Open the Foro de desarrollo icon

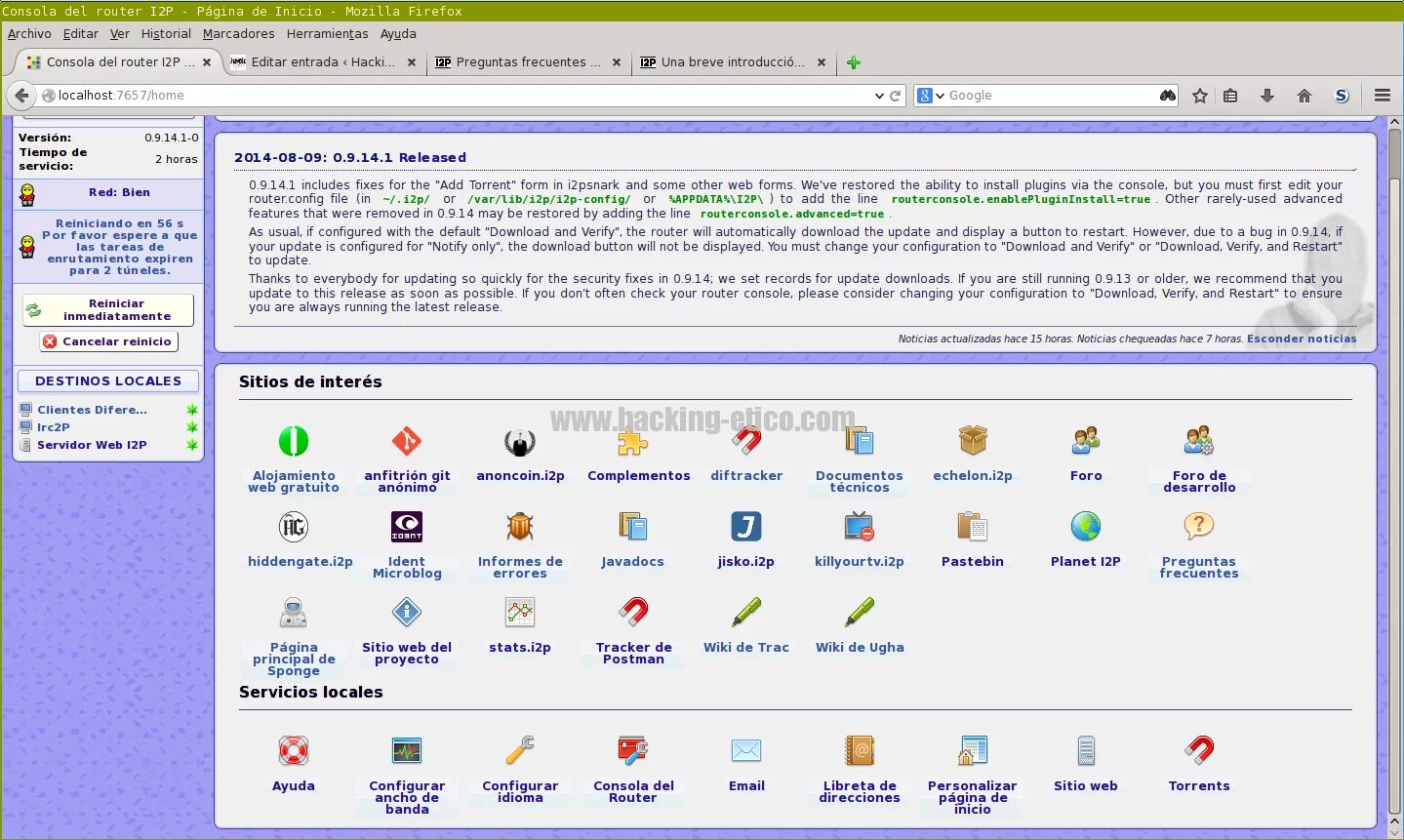click(x=1199, y=441)
